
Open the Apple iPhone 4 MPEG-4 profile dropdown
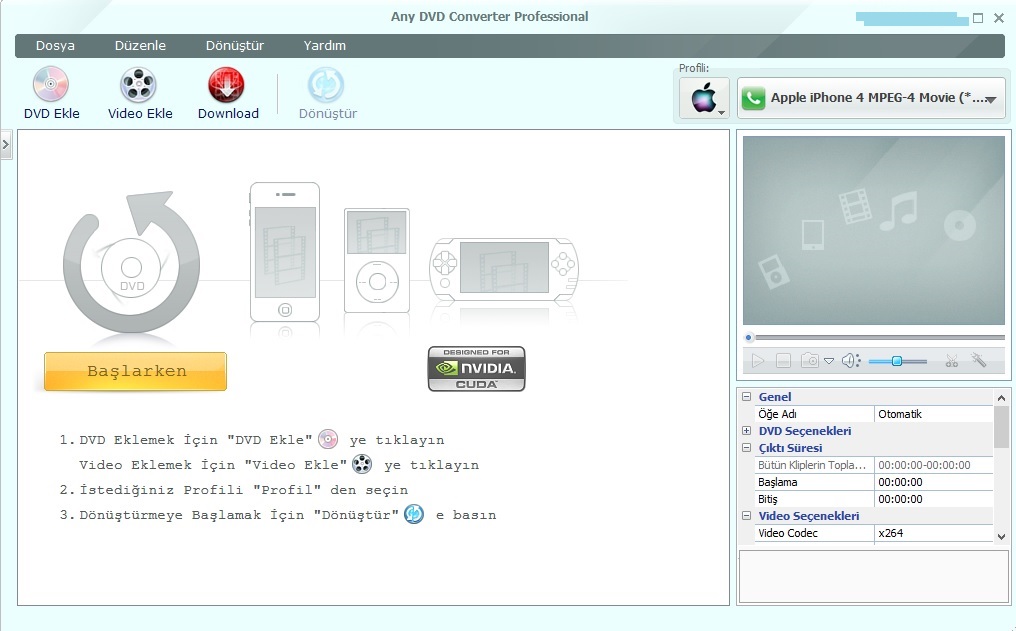(x=871, y=99)
